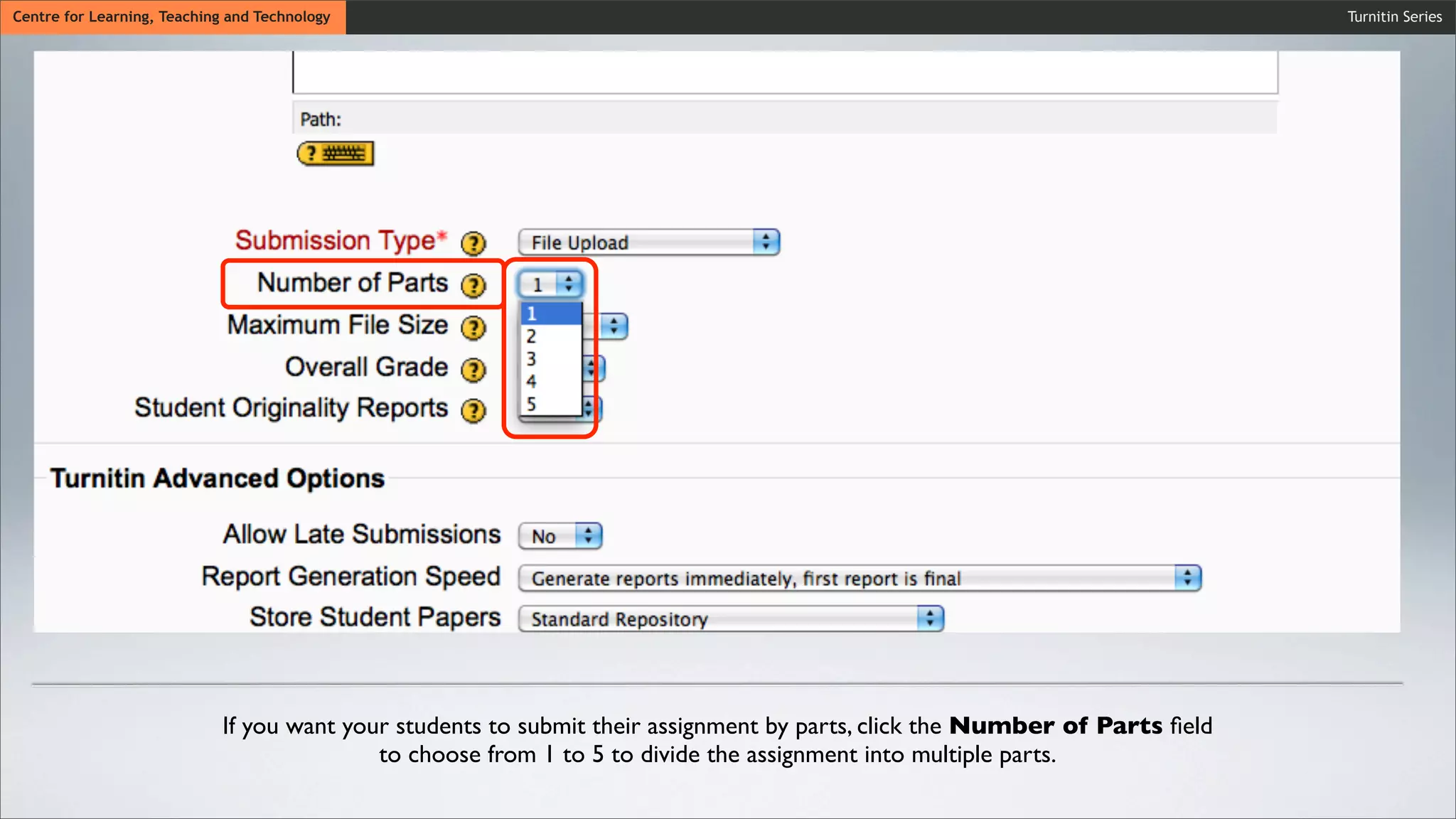Choose 4 from the Number of Parts list
Viewport: 1456px width, 819px height.
(550, 382)
